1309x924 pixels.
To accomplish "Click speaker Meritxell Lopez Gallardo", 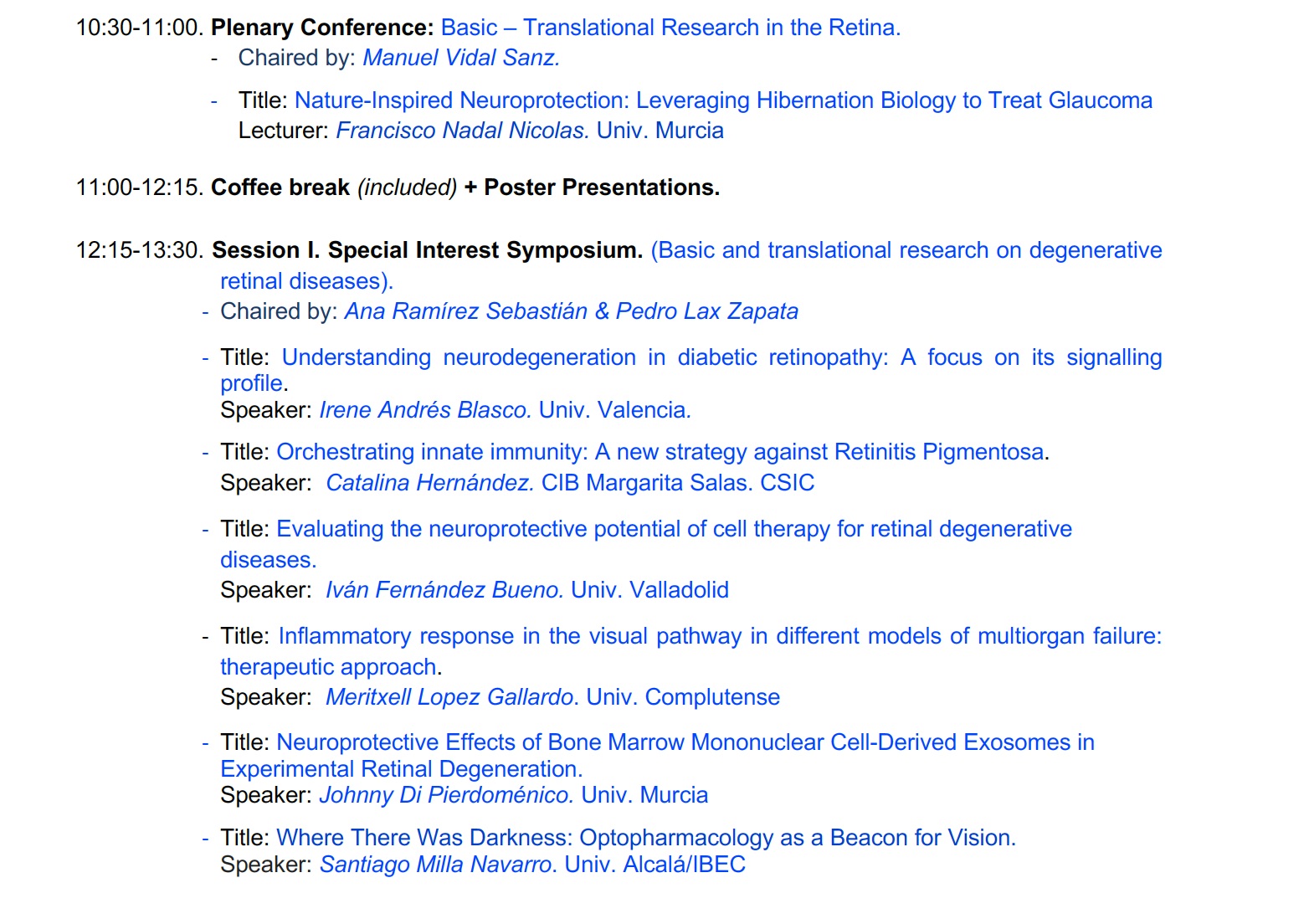I will (450, 697).
